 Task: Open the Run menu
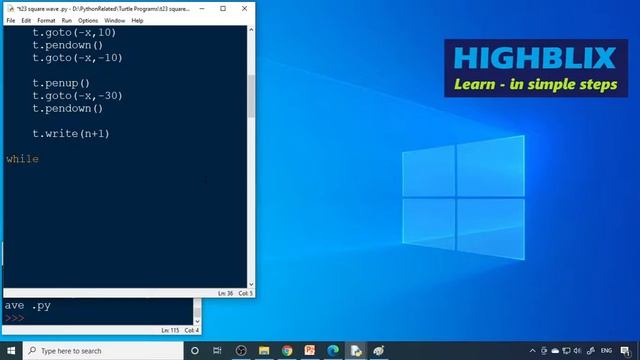tap(67, 20)
